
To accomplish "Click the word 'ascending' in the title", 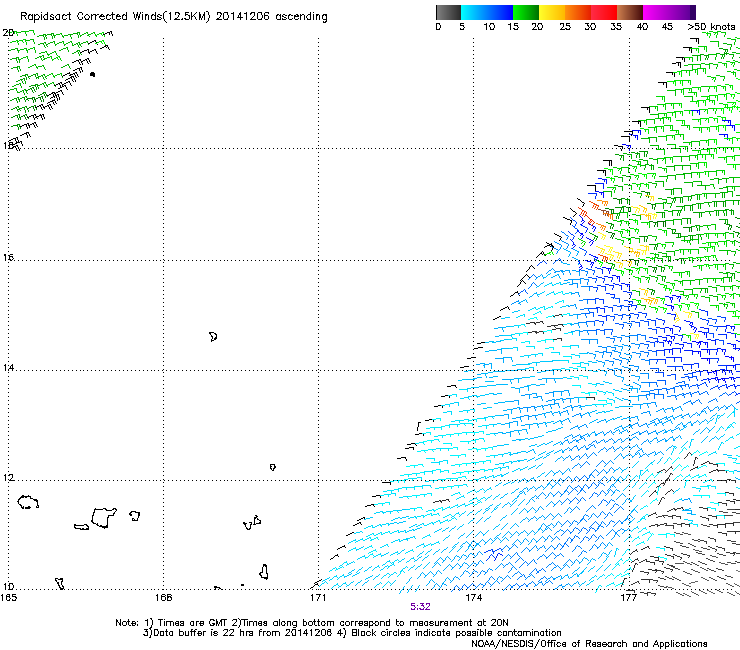I will click(x=301, y=17).
